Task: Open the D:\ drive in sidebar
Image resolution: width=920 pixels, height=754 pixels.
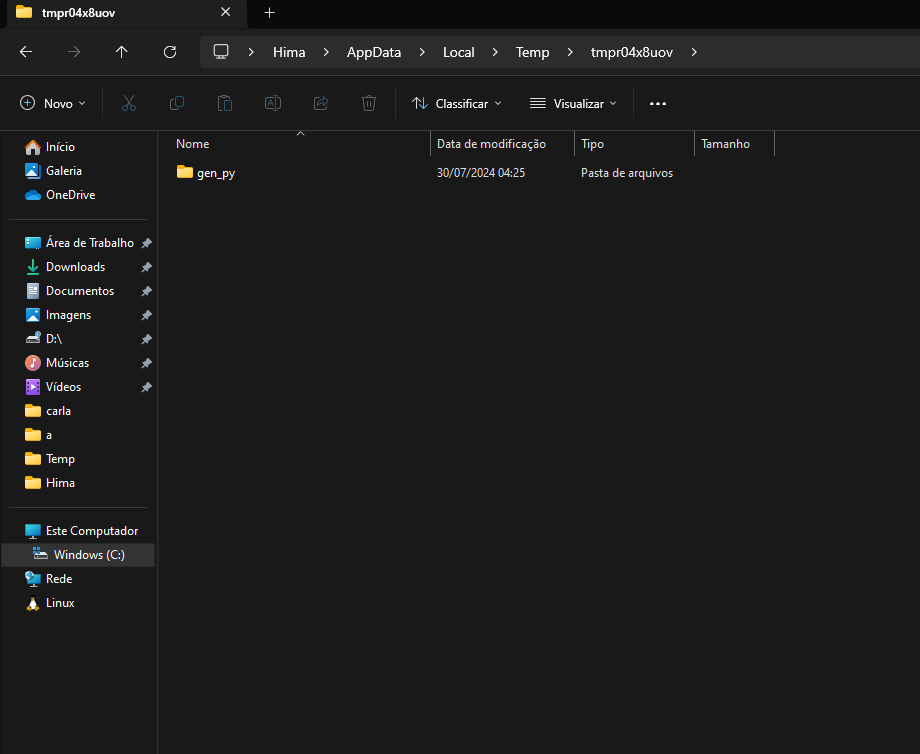Action: pos(43,339)
